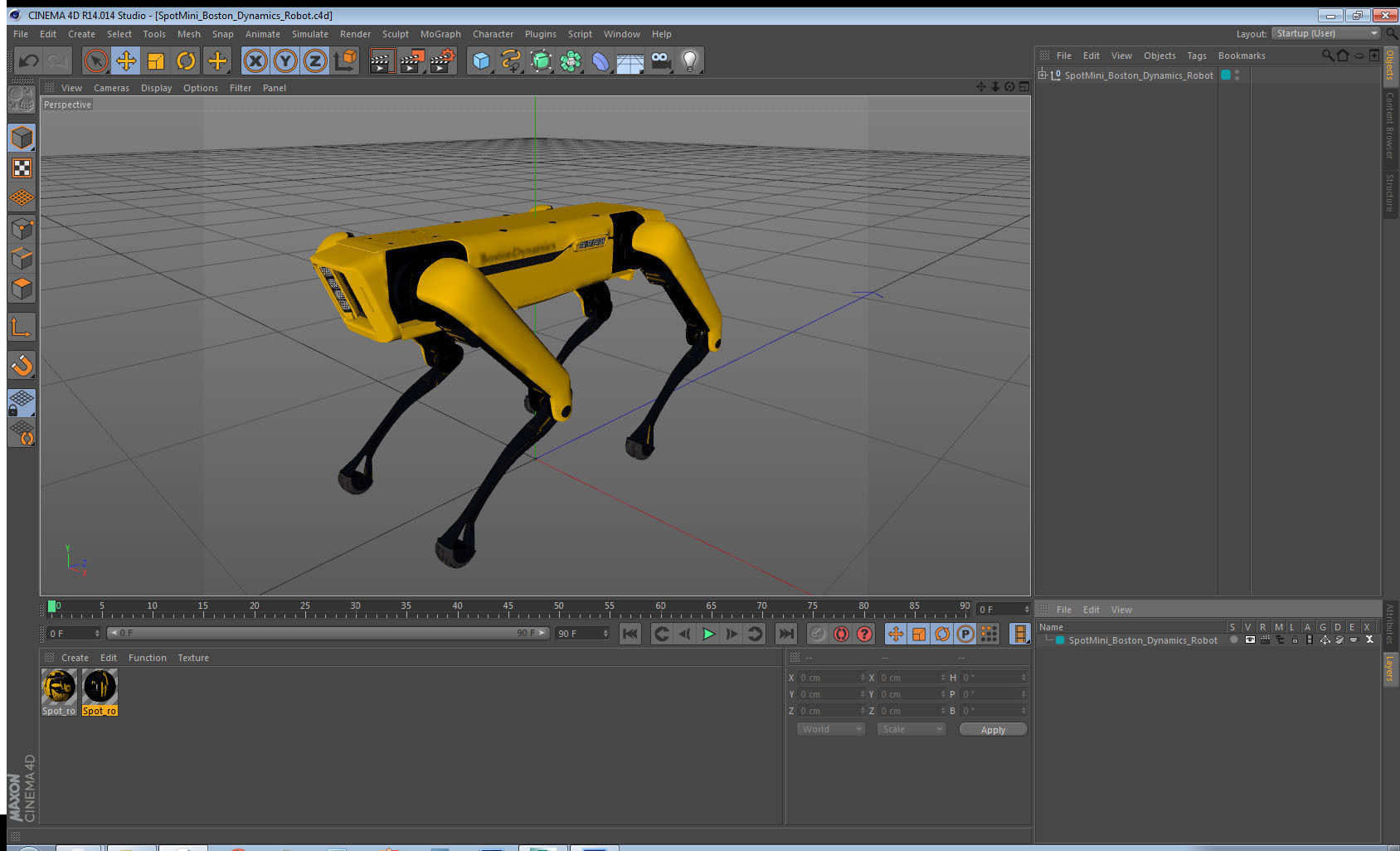This screenshot has width=1400, height=851.
Task: Open the NURBS generator icon
Action: click(x=541, y=61)
